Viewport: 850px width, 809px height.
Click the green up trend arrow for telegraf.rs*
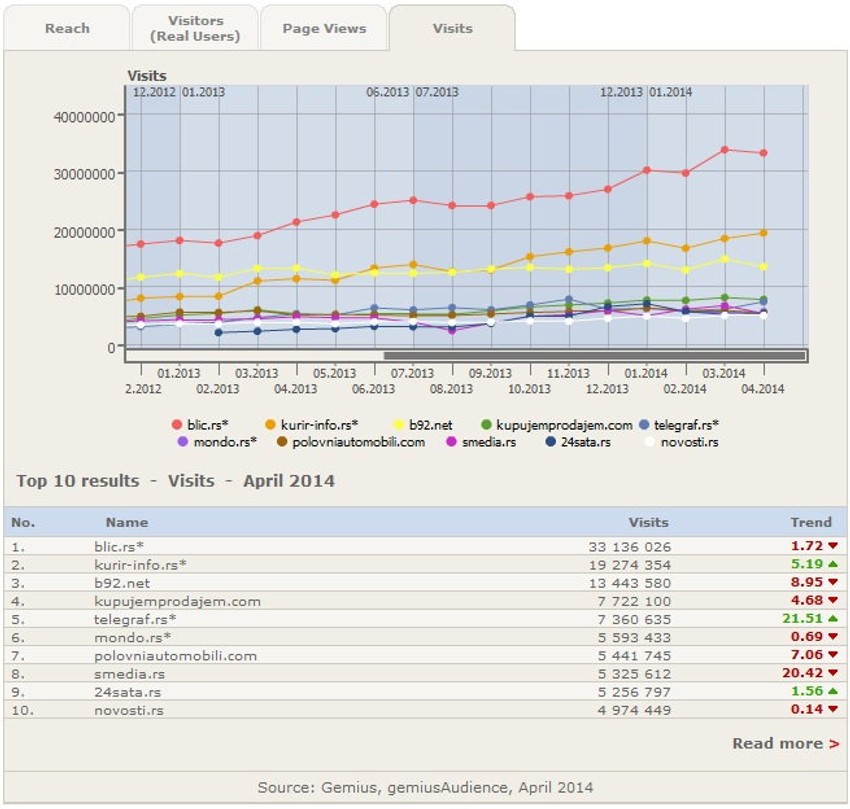(x=832, y=620)
